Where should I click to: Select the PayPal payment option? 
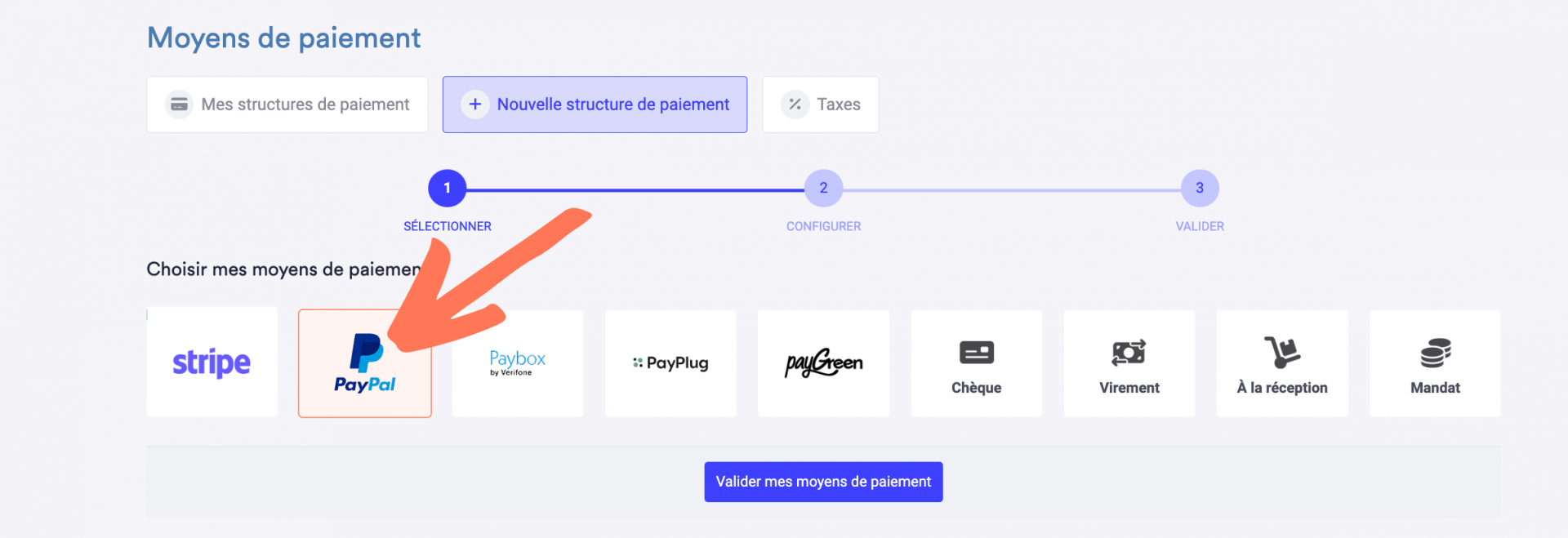point(365,363)
